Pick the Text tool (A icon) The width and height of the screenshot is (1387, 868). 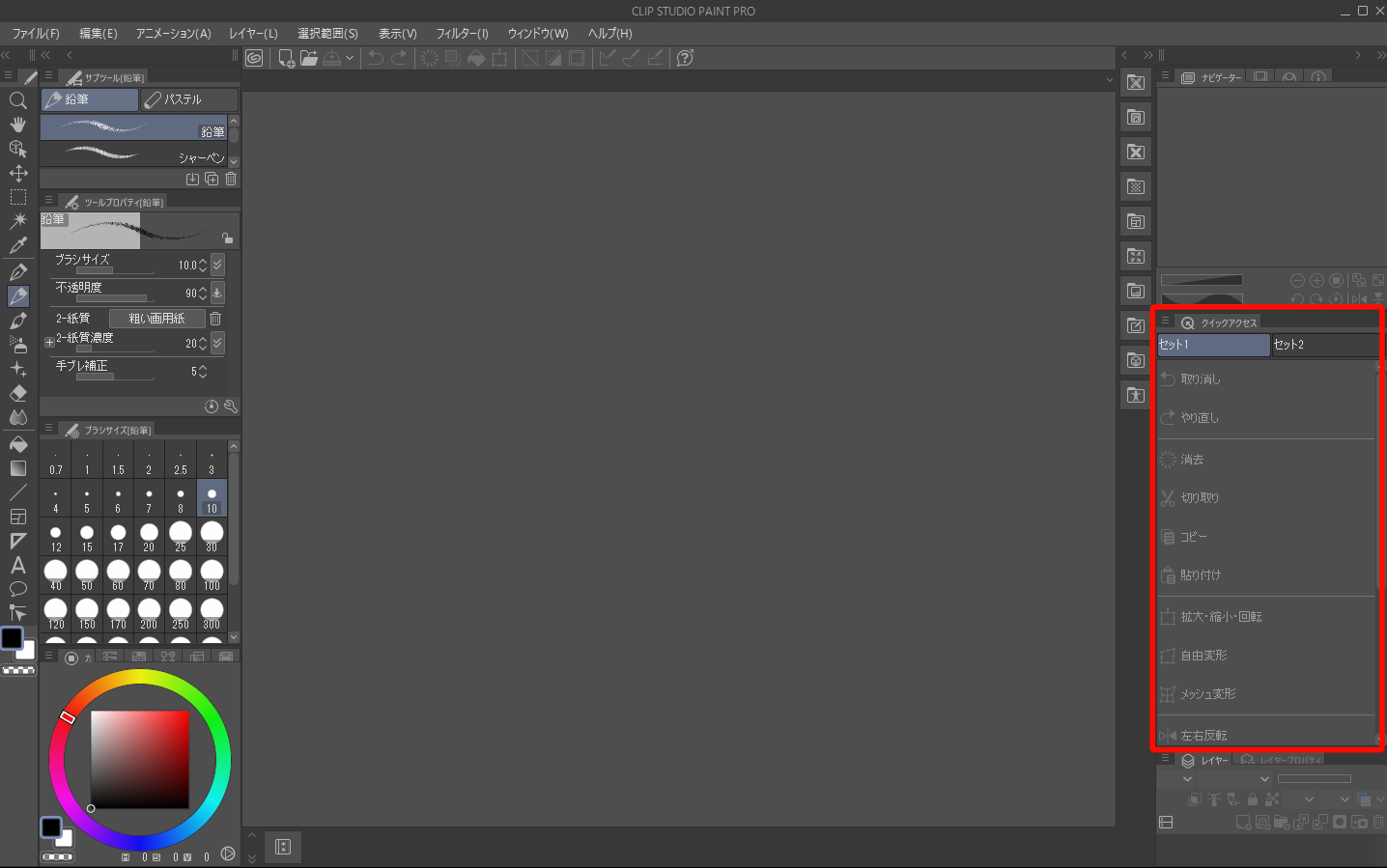pos(17,565)
